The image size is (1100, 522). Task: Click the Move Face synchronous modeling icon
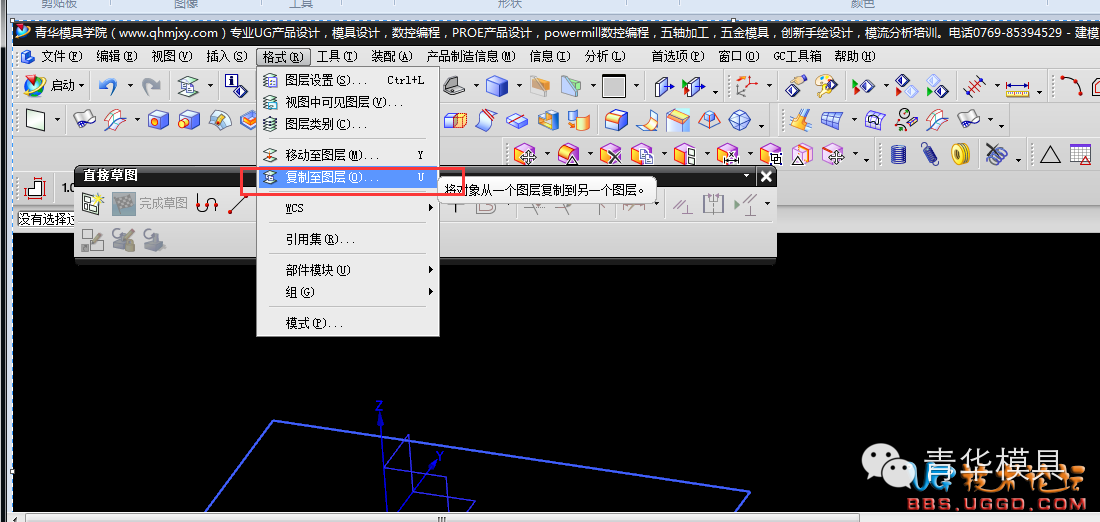(x=524, y=154)
